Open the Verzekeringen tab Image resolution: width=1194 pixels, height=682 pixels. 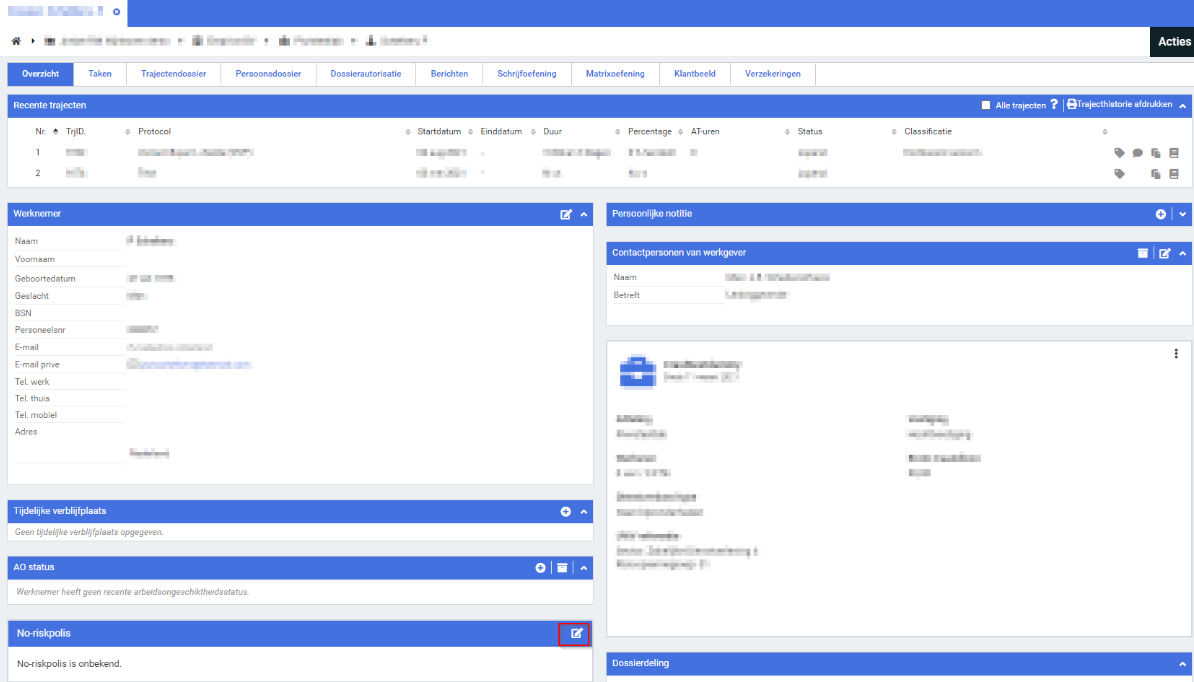point(773,74)
